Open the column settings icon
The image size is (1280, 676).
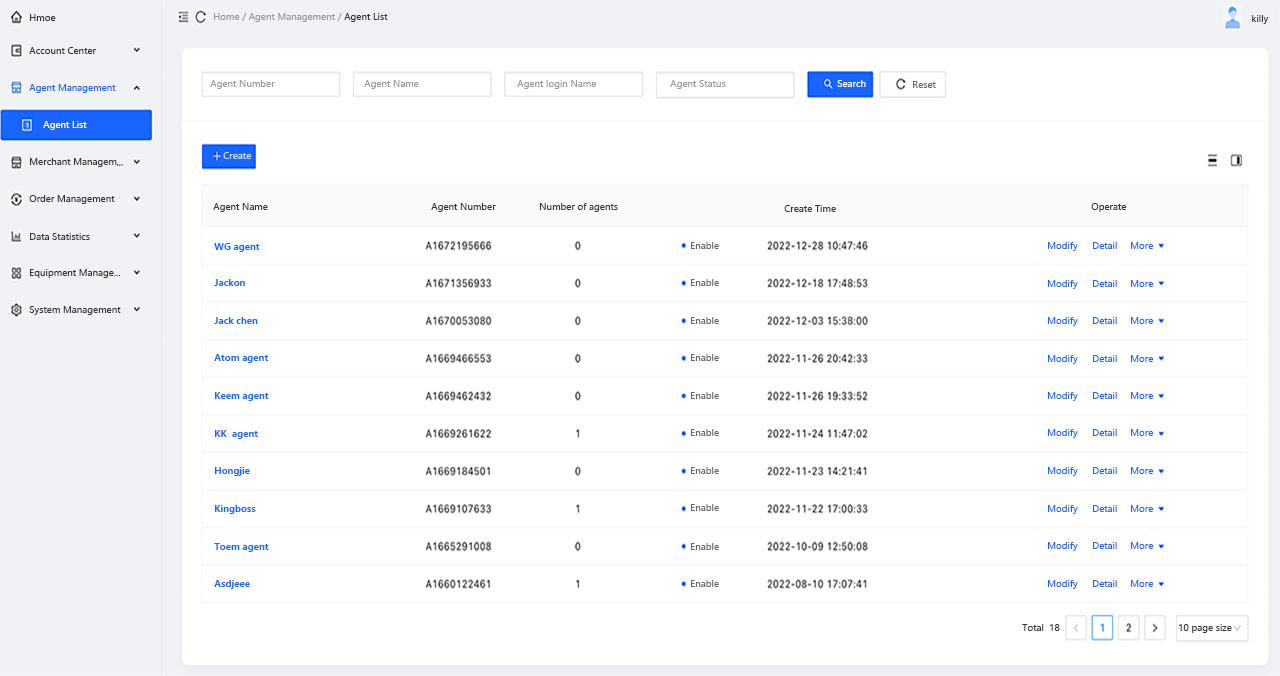[1236, 160]
